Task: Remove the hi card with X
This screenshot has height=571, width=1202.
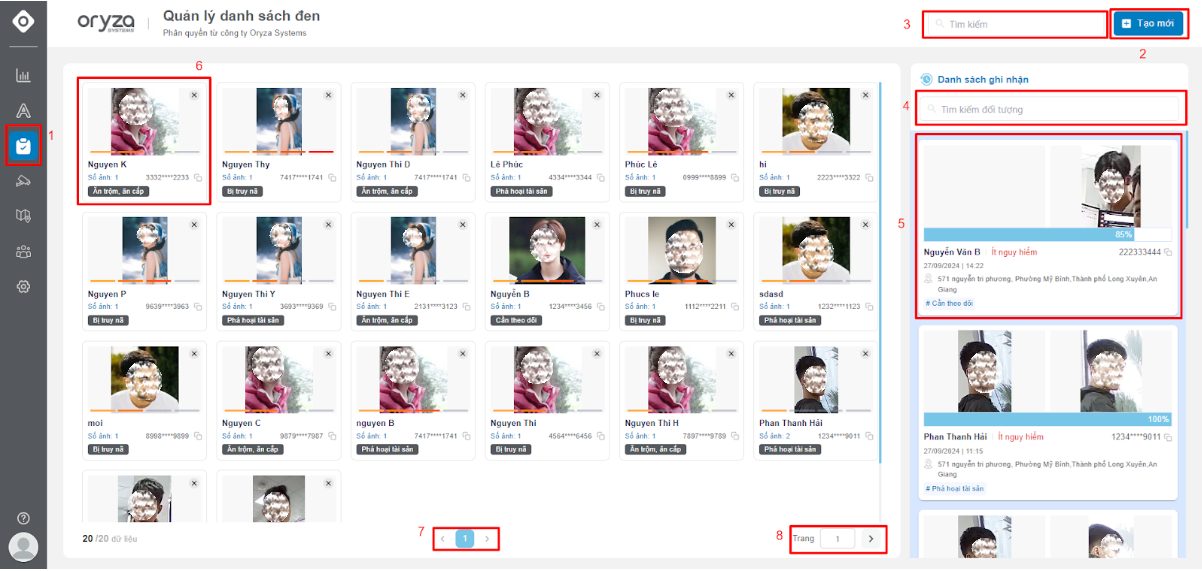Action: tap(865, 95)
